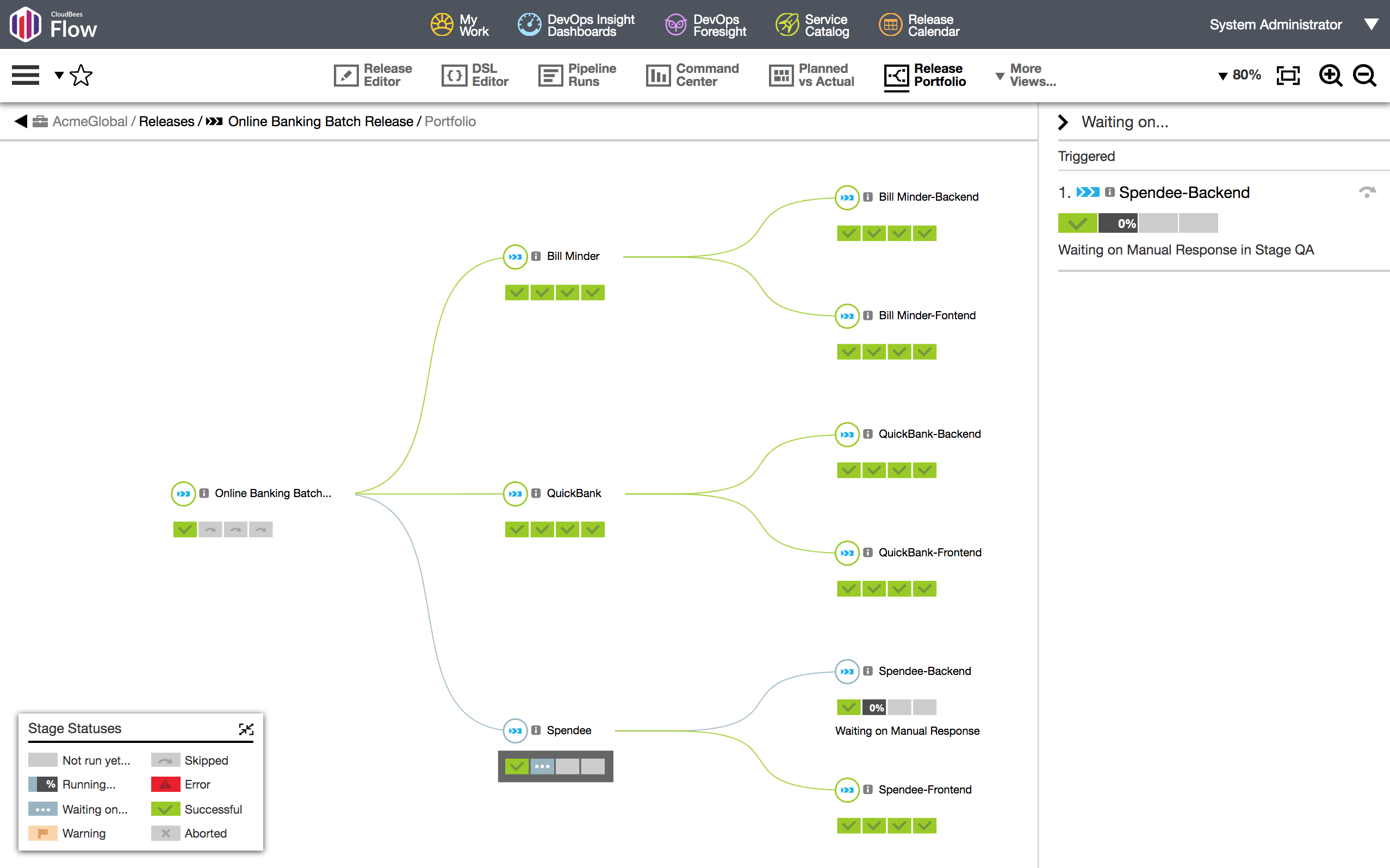
Task: Click the favorite star icon
Action: coord(81,75)
